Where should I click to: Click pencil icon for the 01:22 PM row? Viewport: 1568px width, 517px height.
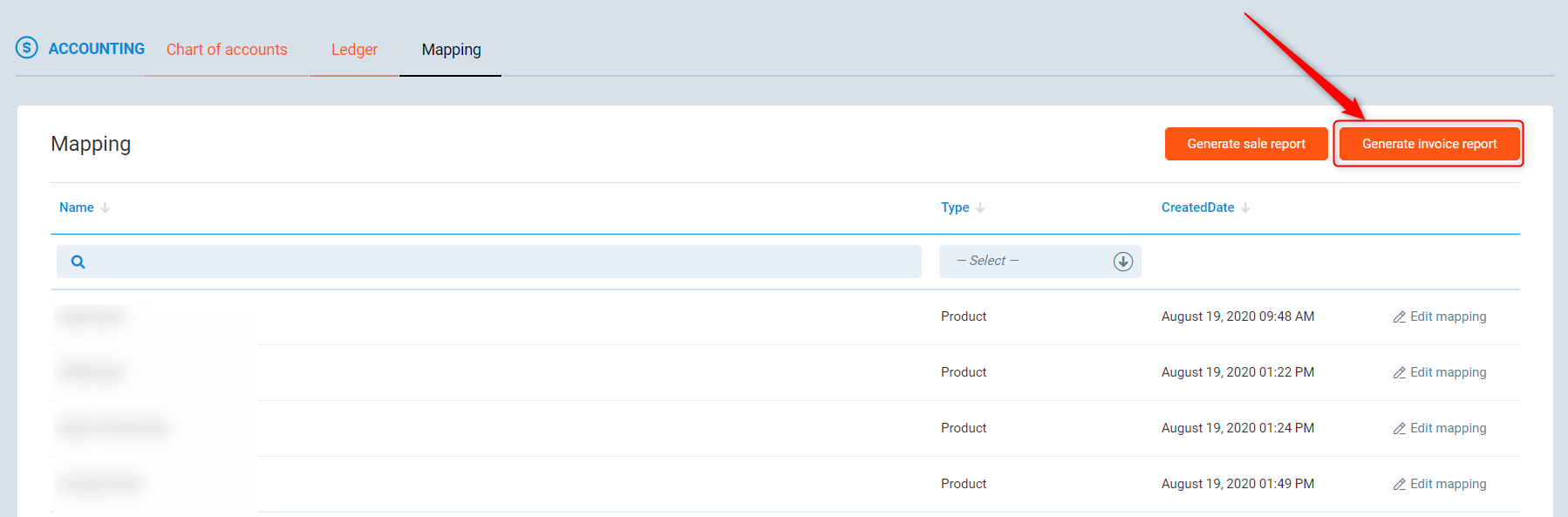point(1399,373)
